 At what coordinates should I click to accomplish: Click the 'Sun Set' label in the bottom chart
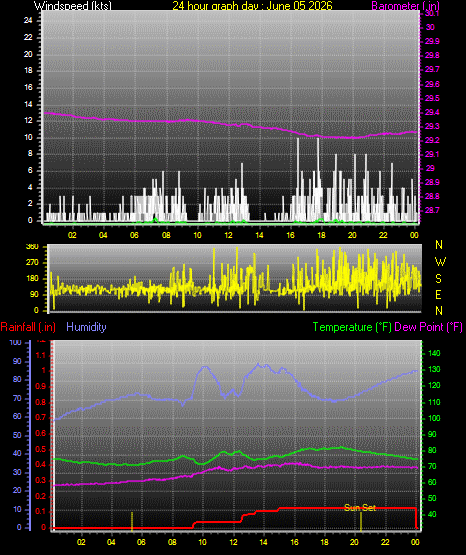pyautogui.click(x=360, y=508)
